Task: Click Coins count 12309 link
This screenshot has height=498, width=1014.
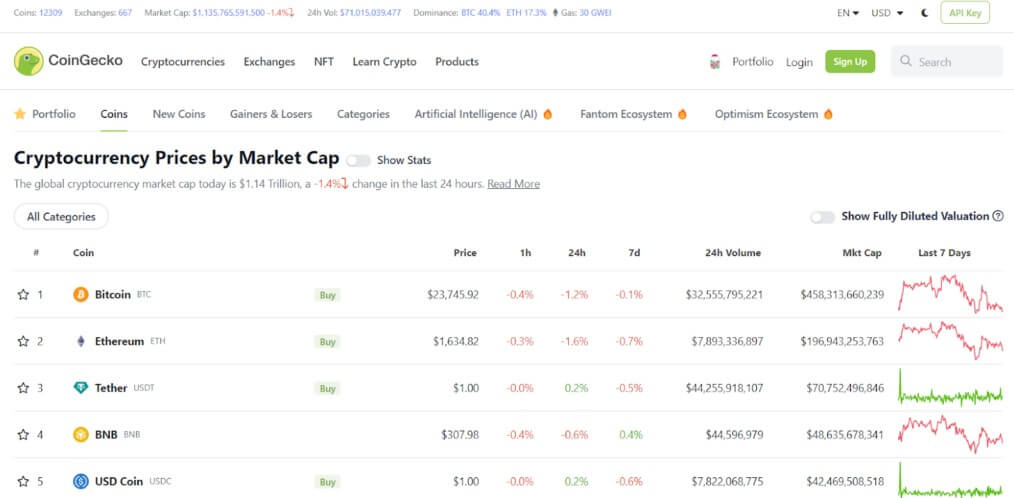Action: [x=50, y=13]
